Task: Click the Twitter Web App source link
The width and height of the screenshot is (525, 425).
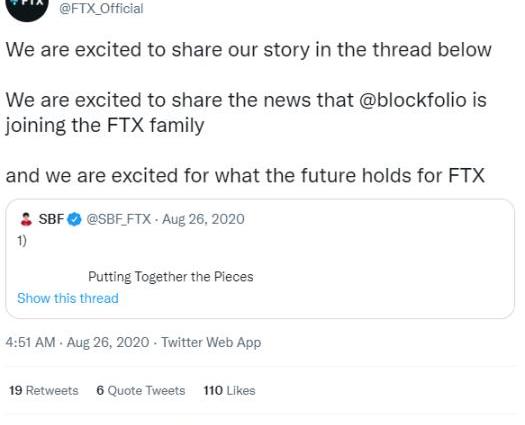Action: [211, 343]
